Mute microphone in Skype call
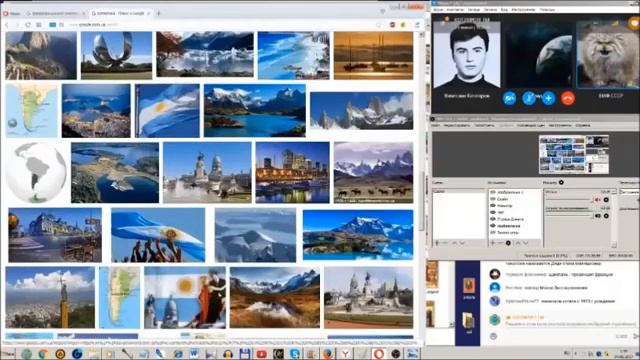This screenshot has height=360, width=640. [529, 98]
